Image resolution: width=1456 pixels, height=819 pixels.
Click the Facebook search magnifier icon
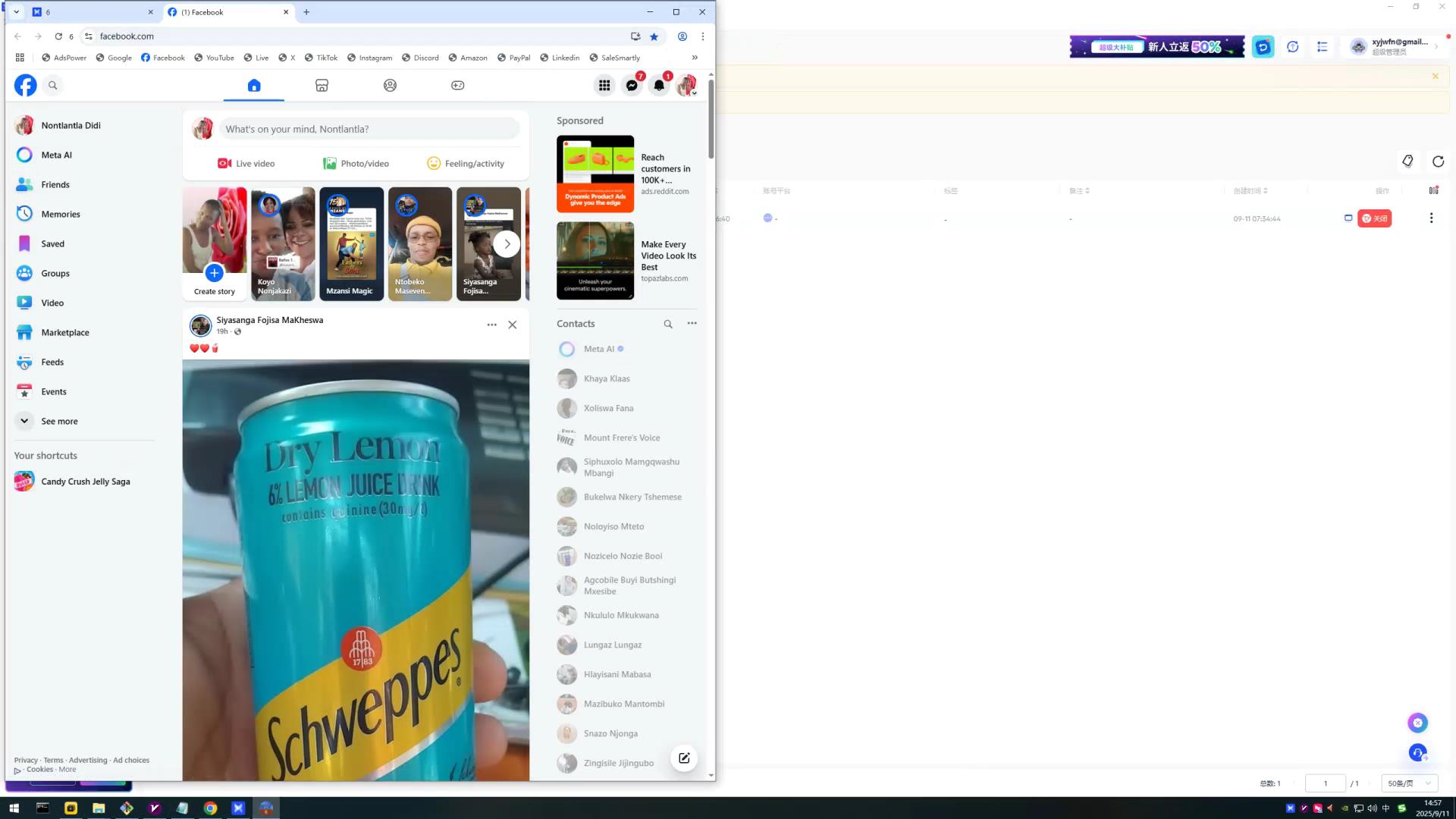click(53, 86)
